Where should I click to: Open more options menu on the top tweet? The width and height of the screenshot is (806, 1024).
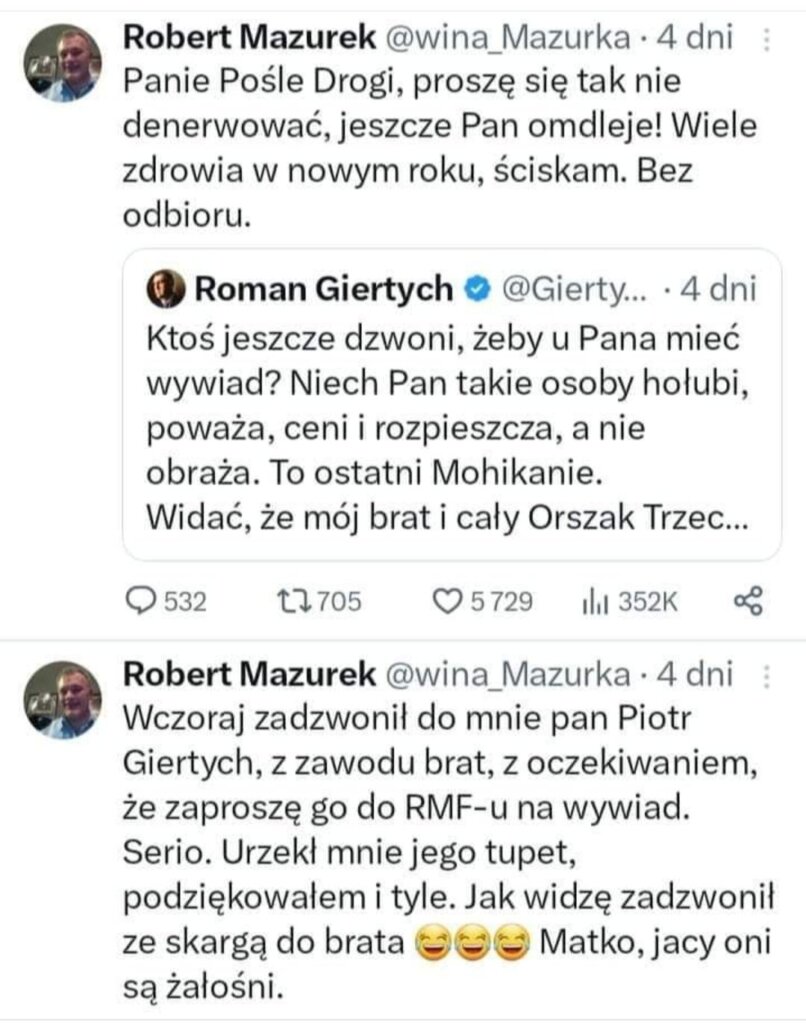click(766, 40)
